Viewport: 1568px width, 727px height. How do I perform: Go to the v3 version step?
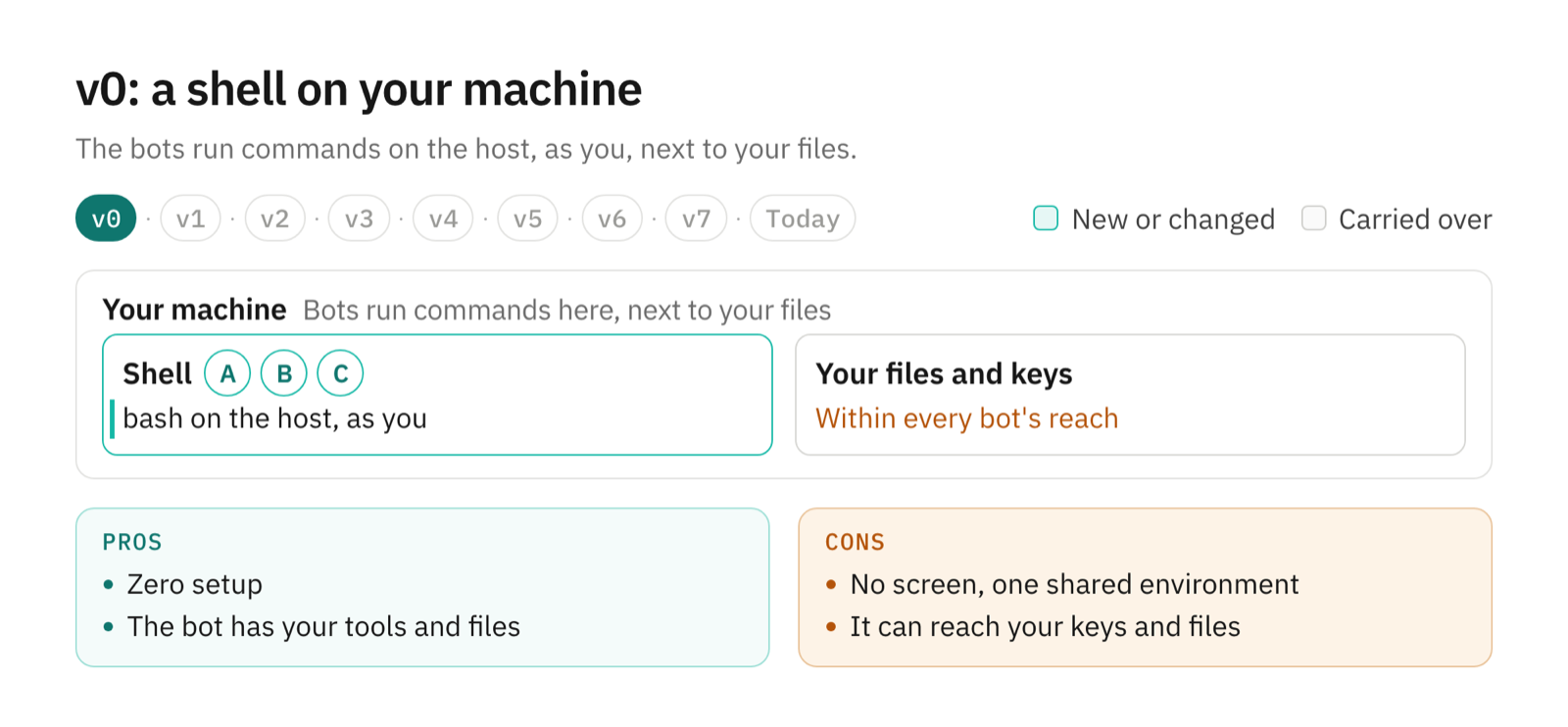pyautogui.click(x=359, y=218)
